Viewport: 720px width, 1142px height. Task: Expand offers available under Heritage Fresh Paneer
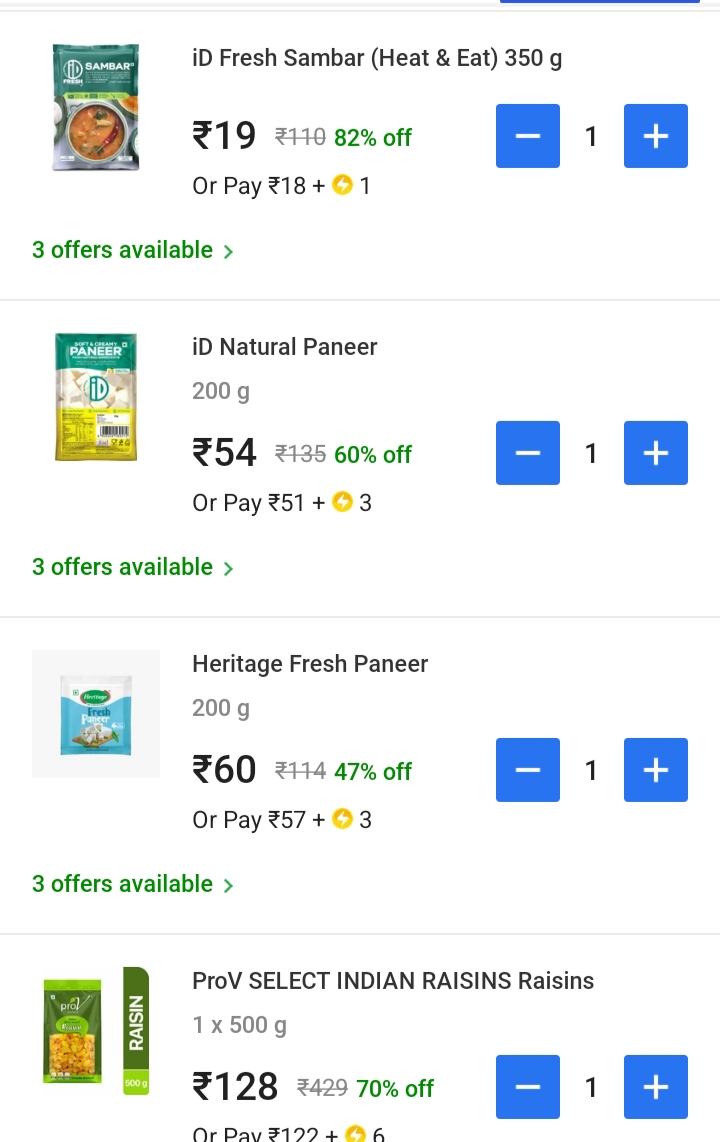point(132,884)
